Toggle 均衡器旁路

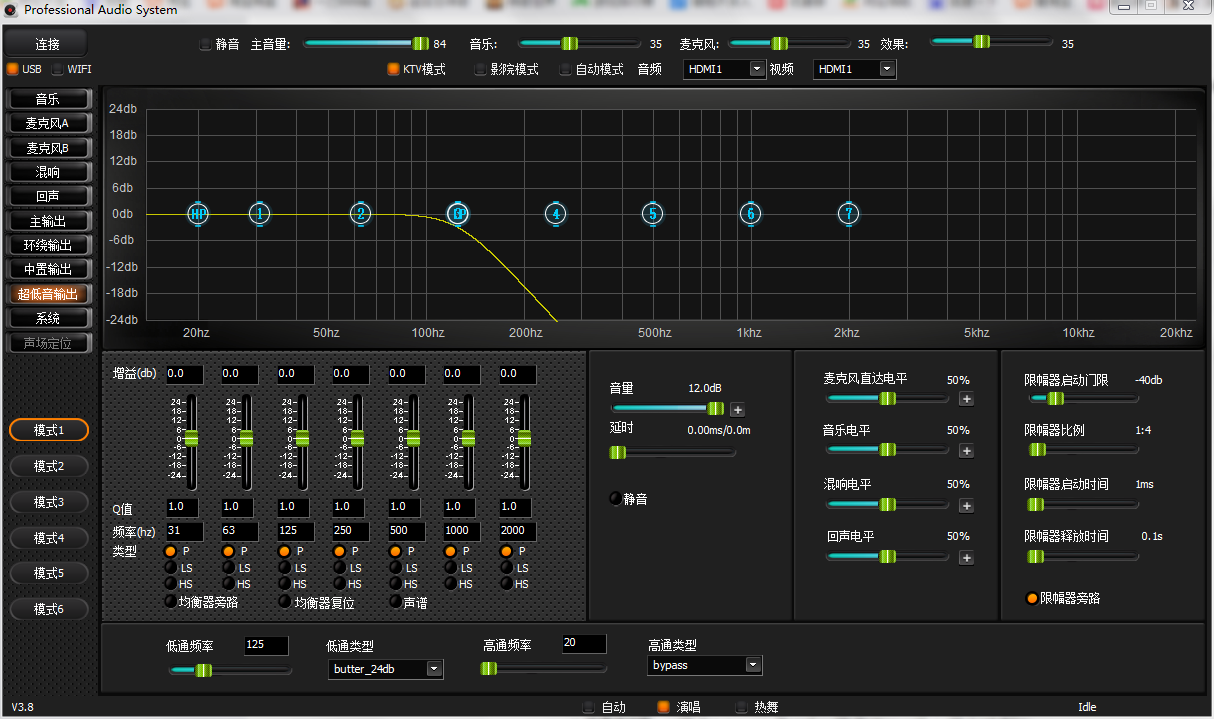point(171,602)
